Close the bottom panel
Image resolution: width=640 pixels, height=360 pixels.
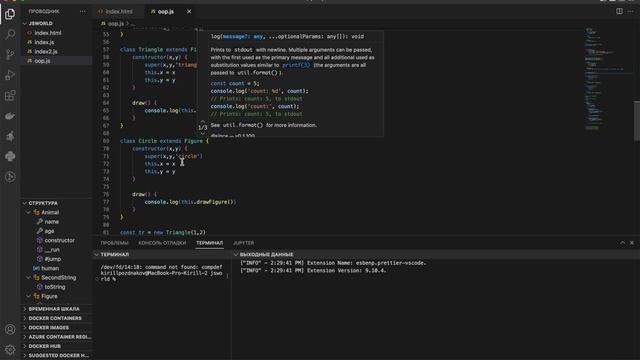tap(632, 243)
